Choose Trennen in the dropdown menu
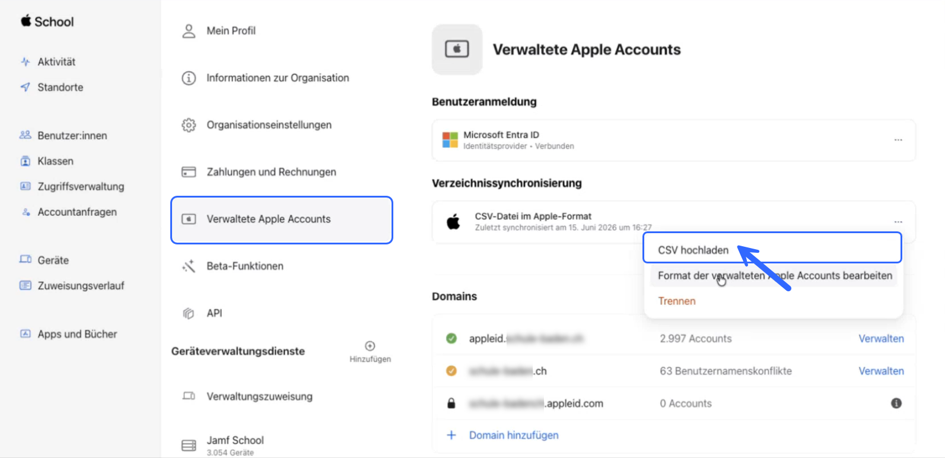The image size is (945, 458). (x=676, y=301)
